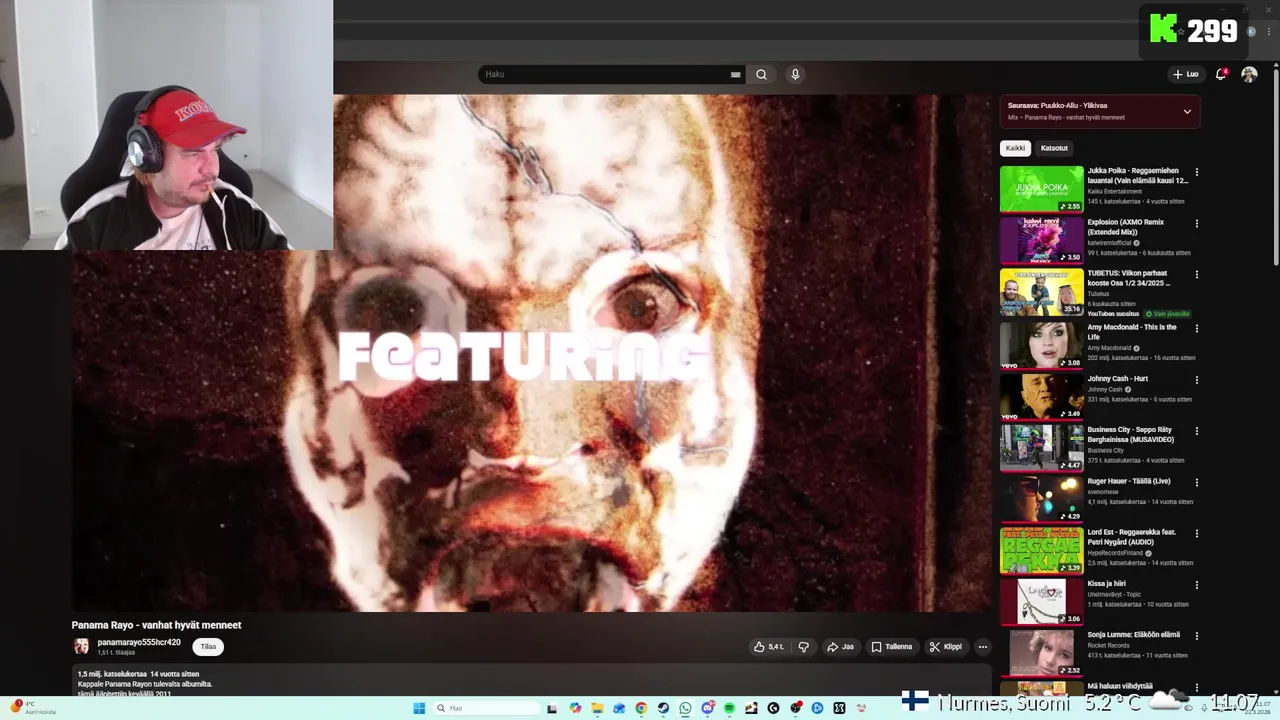The height and width of the screenshot is (720, 1280).
Task: Open Spotify from the taskbar
Action: click(729, 708)
